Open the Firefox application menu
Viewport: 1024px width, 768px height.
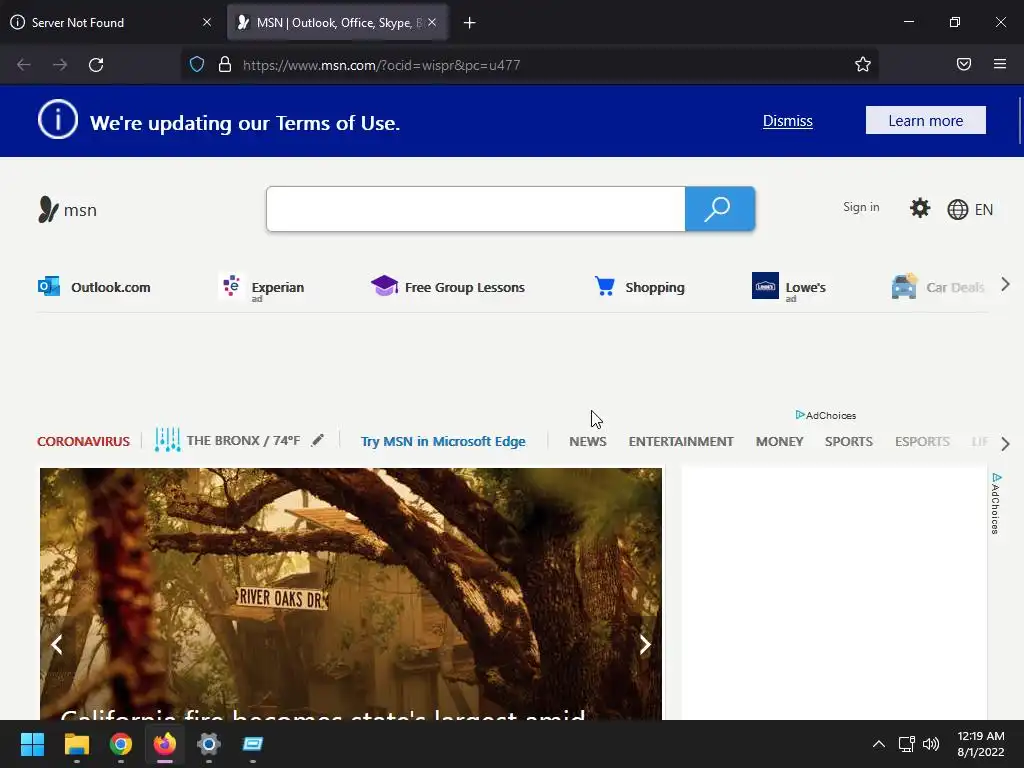click(x=1000, y=64)
